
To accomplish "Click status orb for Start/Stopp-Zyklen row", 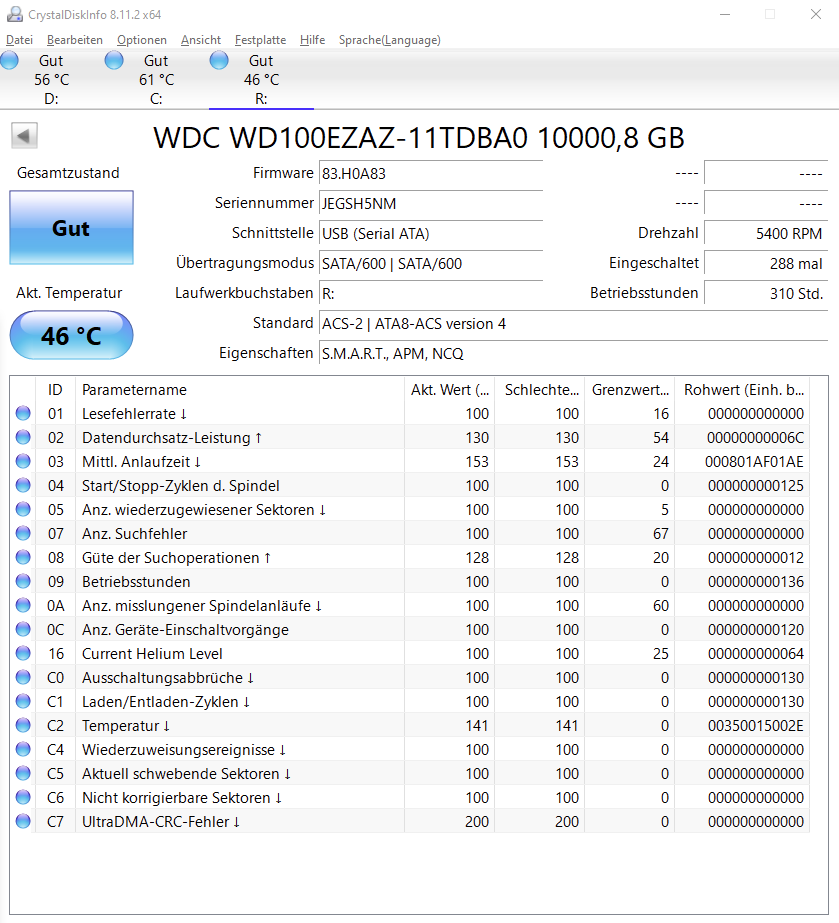I will point(23,486).
